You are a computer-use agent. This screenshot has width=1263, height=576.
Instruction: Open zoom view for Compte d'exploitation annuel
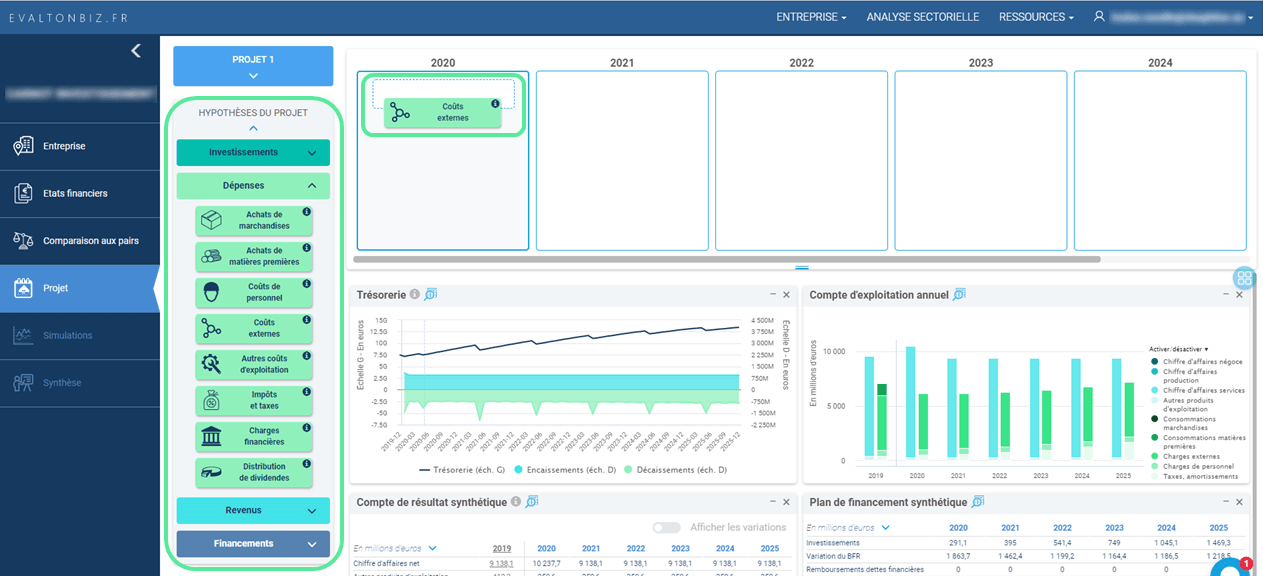(x=959, y=295)
